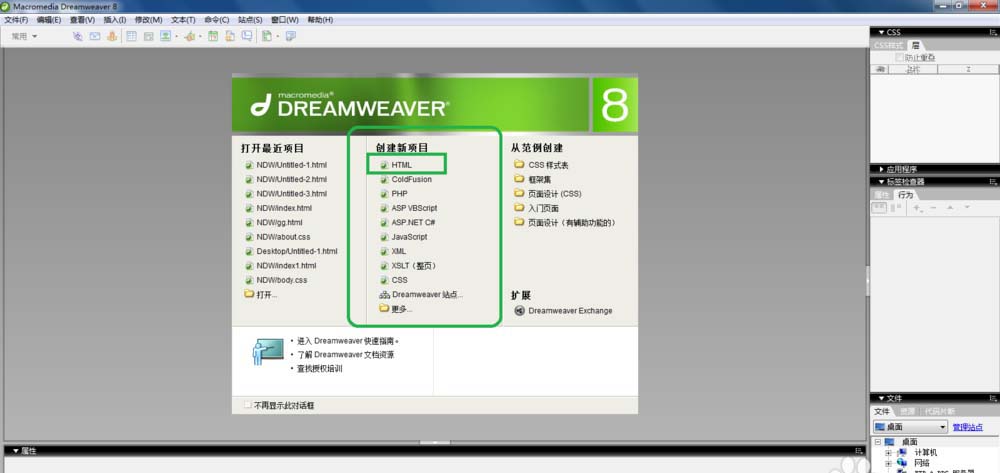Open the 插入(I) menu

(115, 20)
